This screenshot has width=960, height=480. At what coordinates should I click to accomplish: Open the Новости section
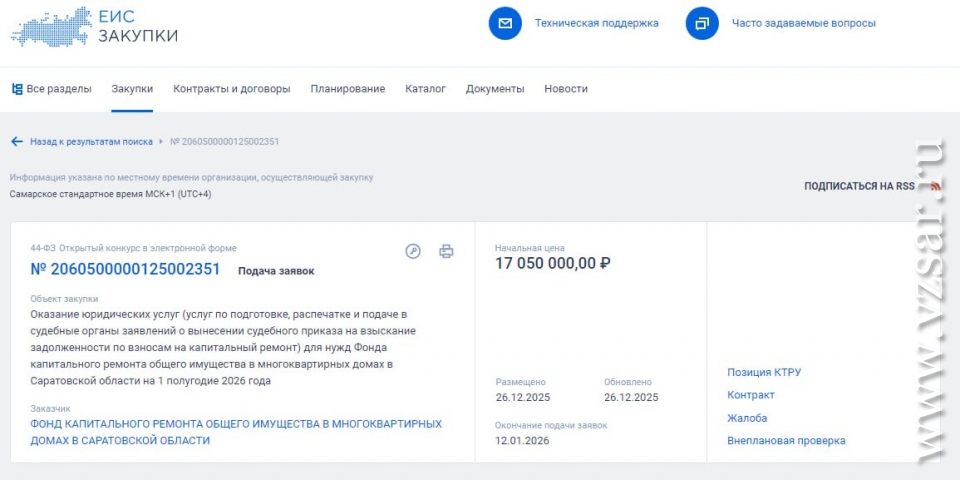point(565,89)
